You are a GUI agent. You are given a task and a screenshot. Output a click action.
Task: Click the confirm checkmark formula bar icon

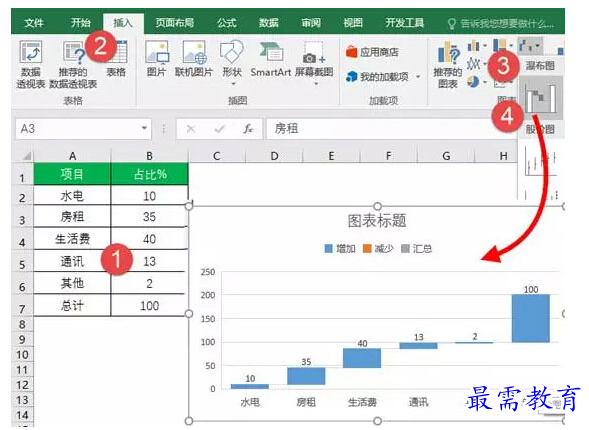point(219,129)
